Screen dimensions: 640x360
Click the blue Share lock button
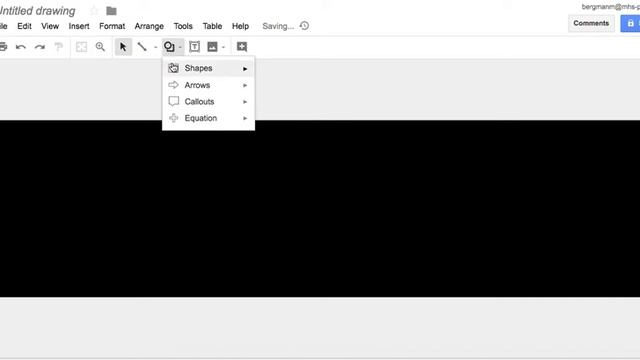[x=630, y=23]
